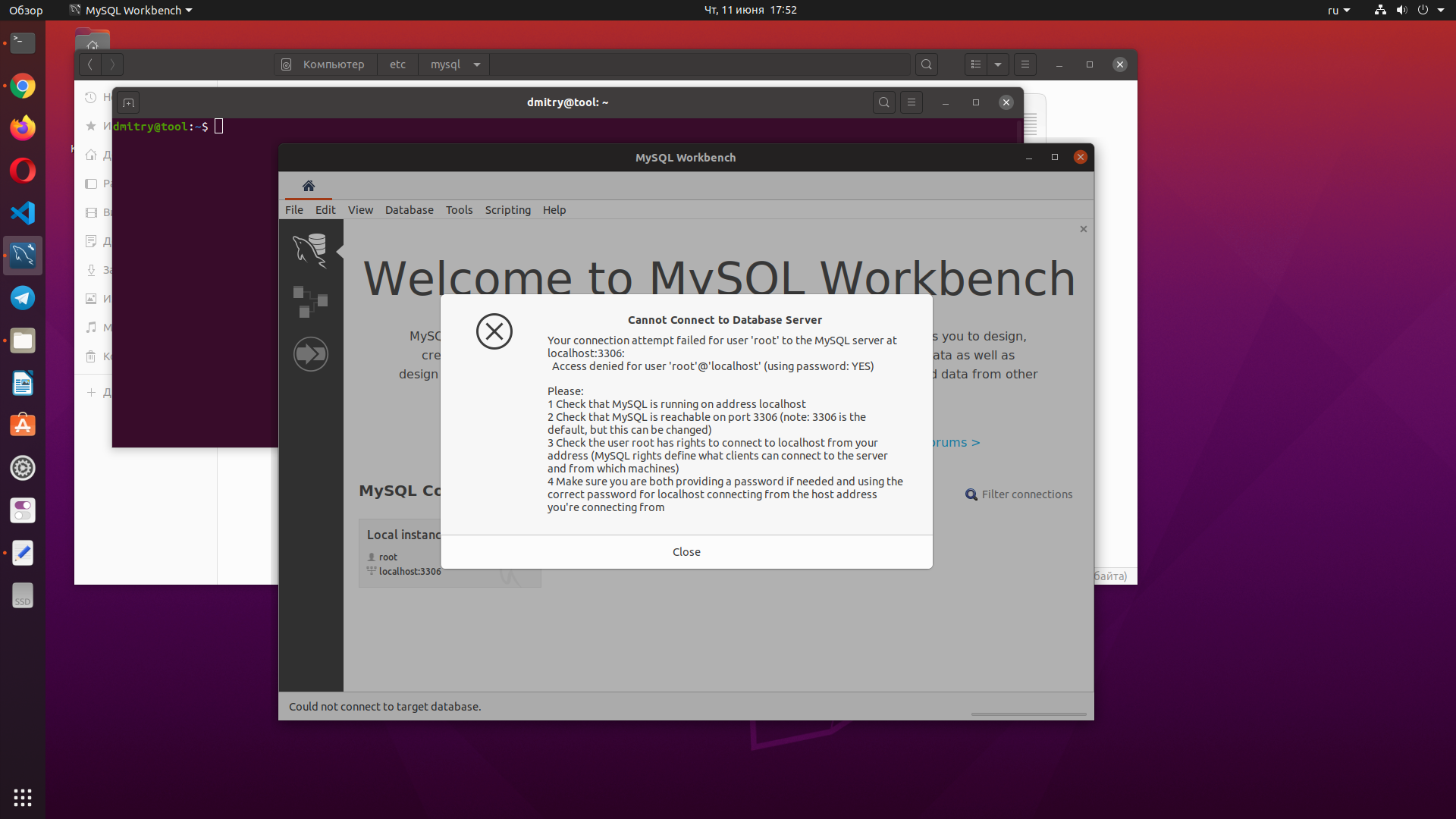Image resolution: width=1456 pixels, height=819 pixels.
Task: Click the network icon in the top bar
Action: point(1380,10)
